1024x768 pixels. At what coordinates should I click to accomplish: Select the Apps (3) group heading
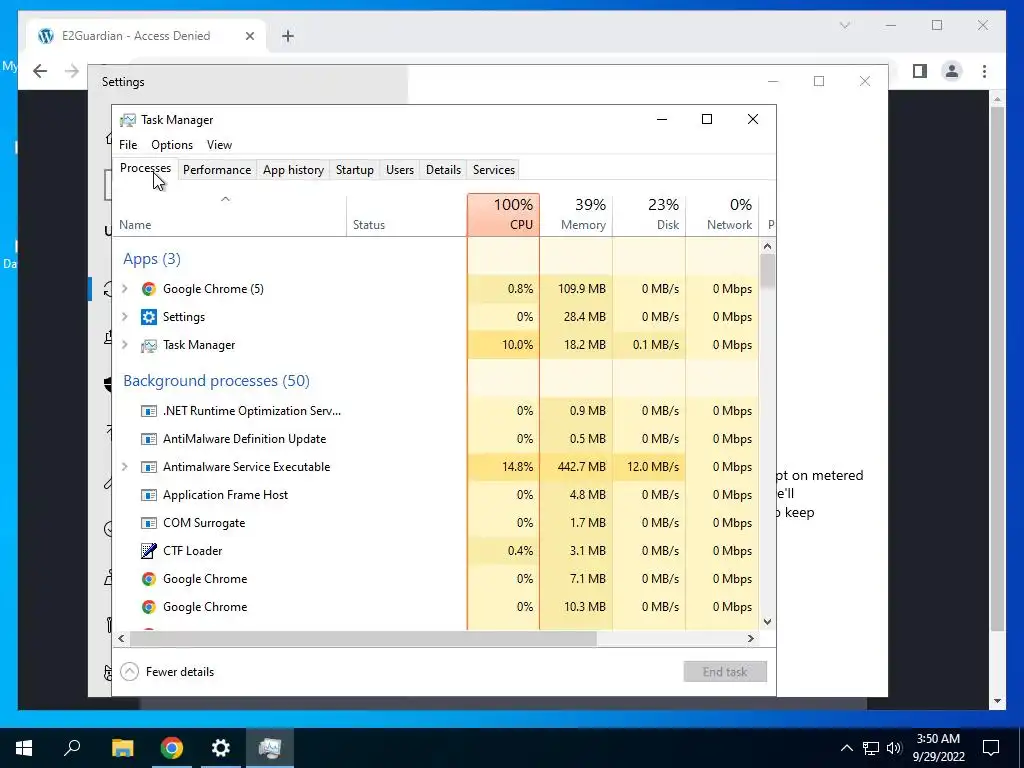(152, 259)
